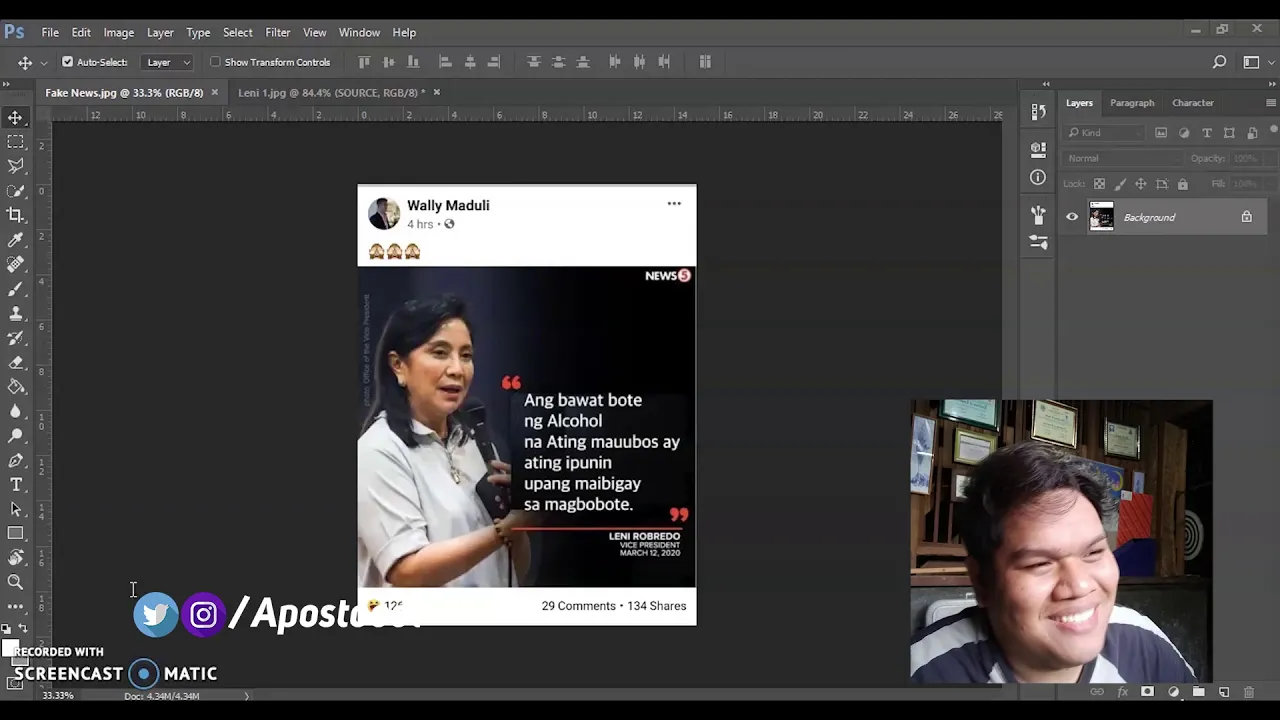Screen dimensions: 1280x720
Task: Open the Normal blend mode dropdown
Action: 1121,158
